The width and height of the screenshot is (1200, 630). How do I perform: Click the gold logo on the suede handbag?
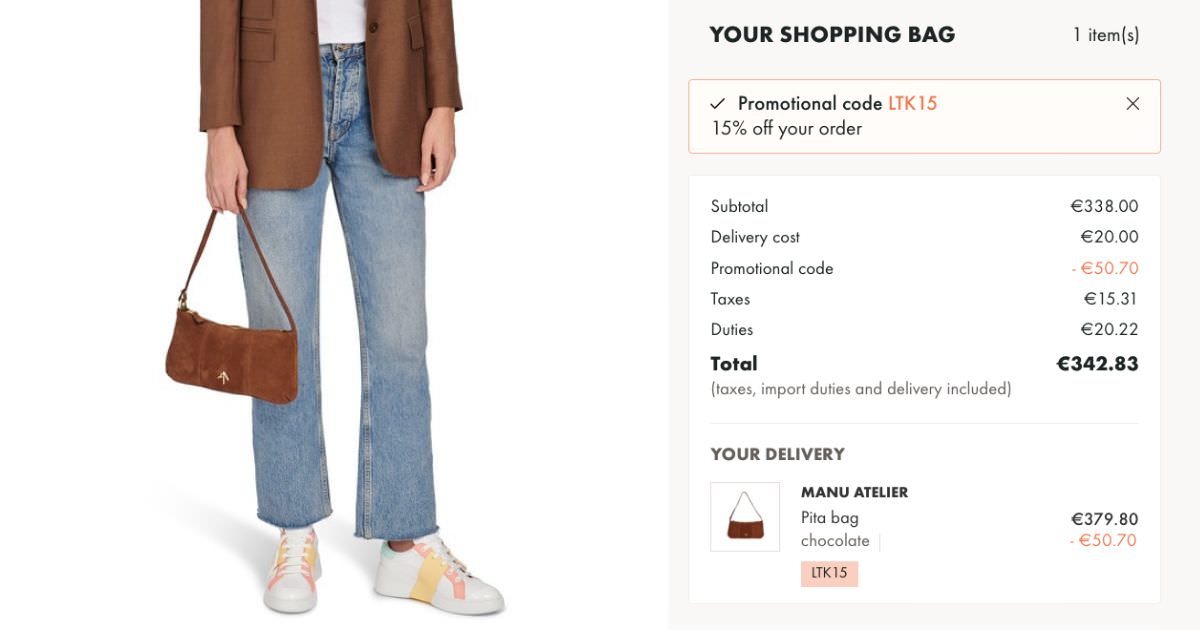click(x=223, y=376)
